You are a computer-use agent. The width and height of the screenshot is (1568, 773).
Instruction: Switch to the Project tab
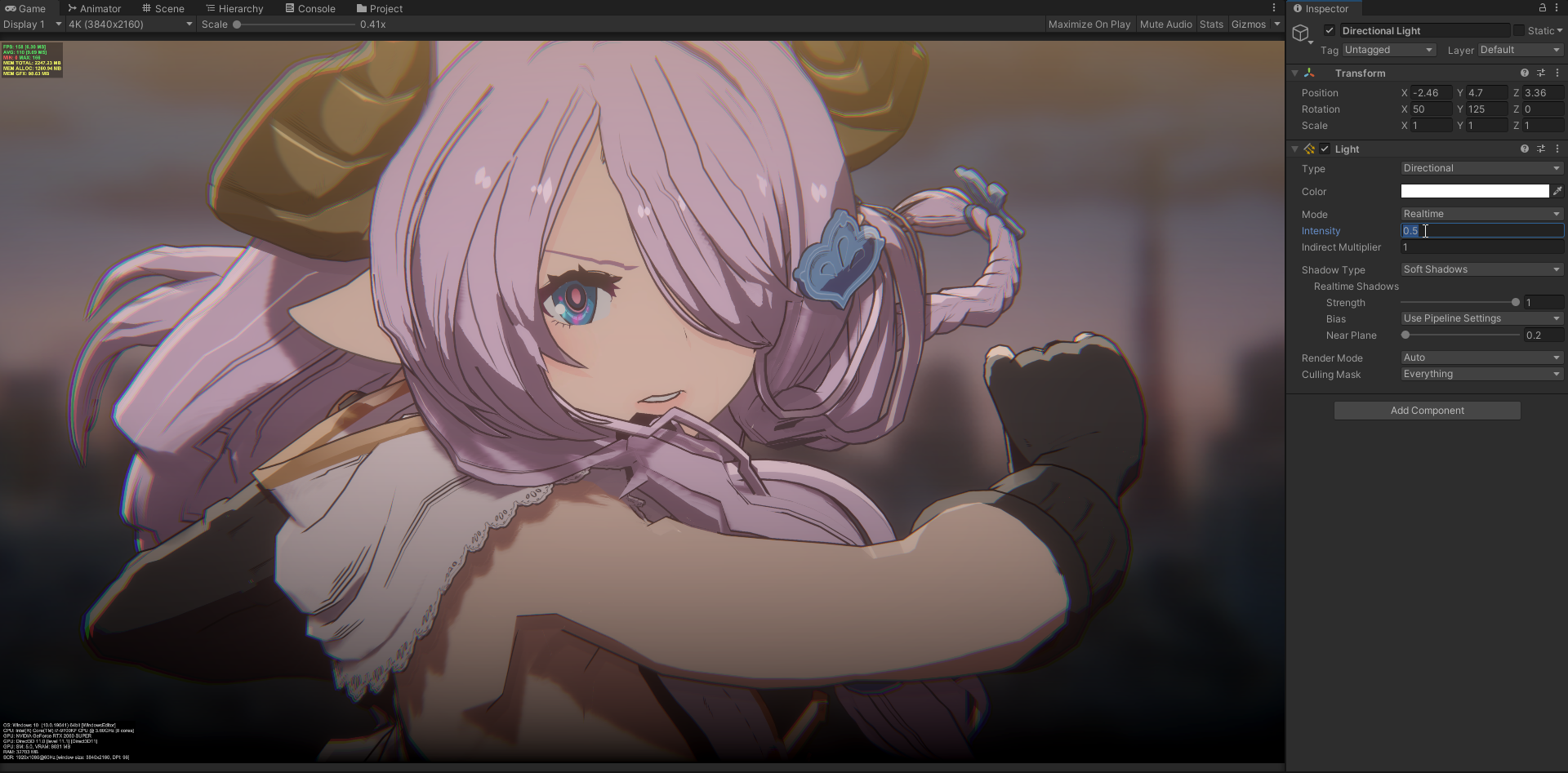tap(380, 9)
